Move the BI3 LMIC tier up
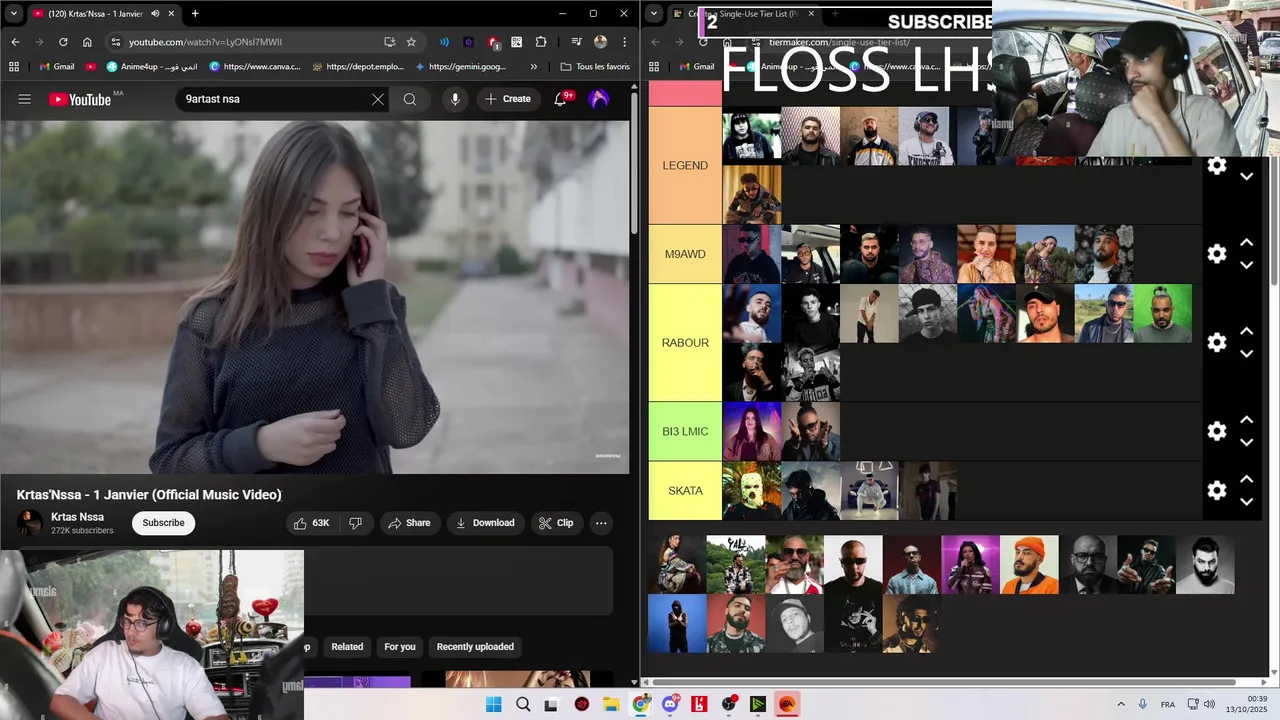This screenshot has height=720, width=1280. coord(1247,420)
